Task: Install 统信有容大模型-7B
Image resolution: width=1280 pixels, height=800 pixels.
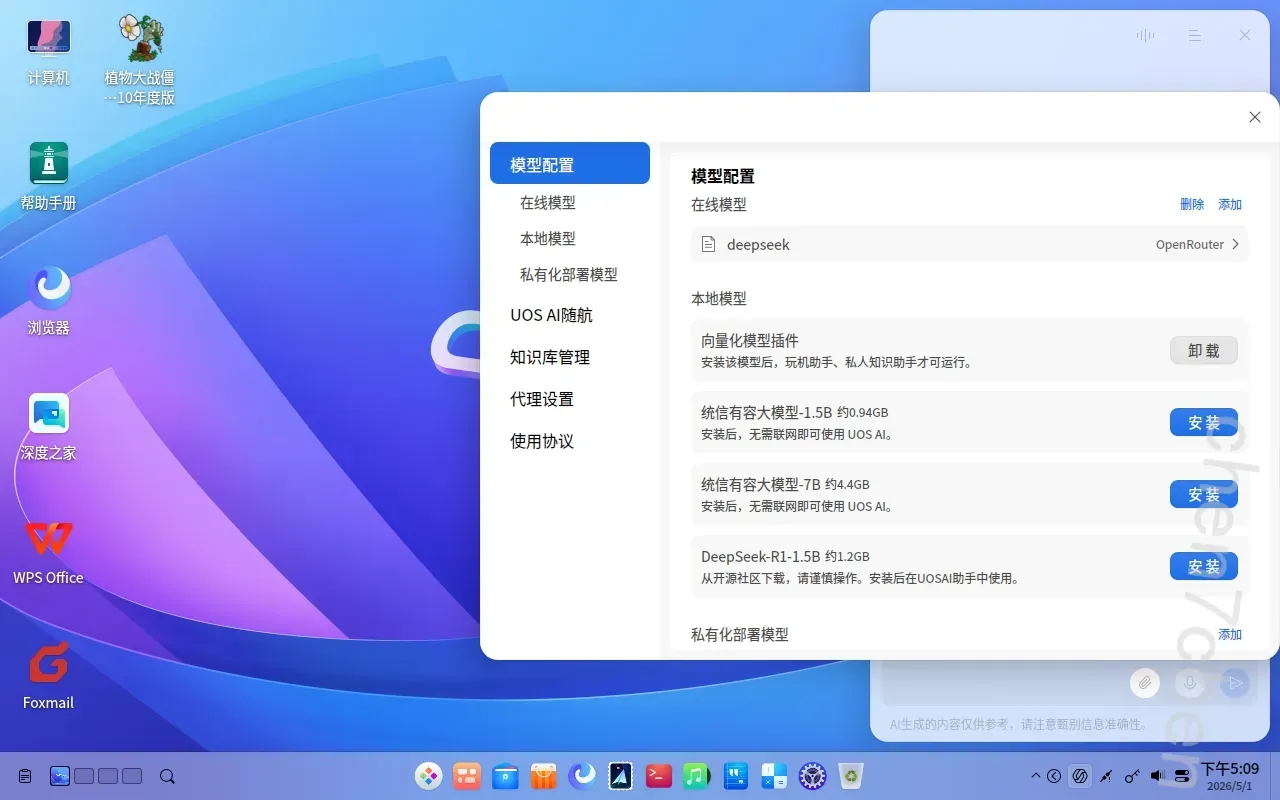Action: 1204,494
